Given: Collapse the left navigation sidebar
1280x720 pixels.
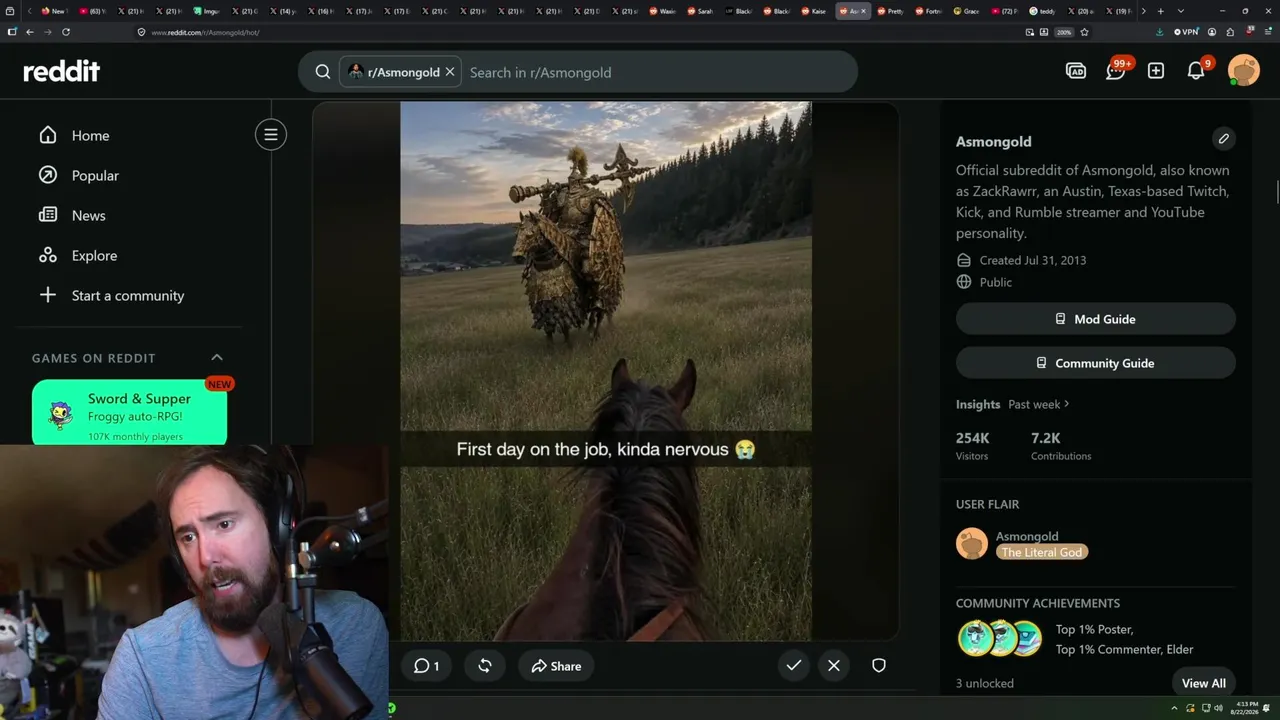Looking at the screenshot, I should coord(270,135).
